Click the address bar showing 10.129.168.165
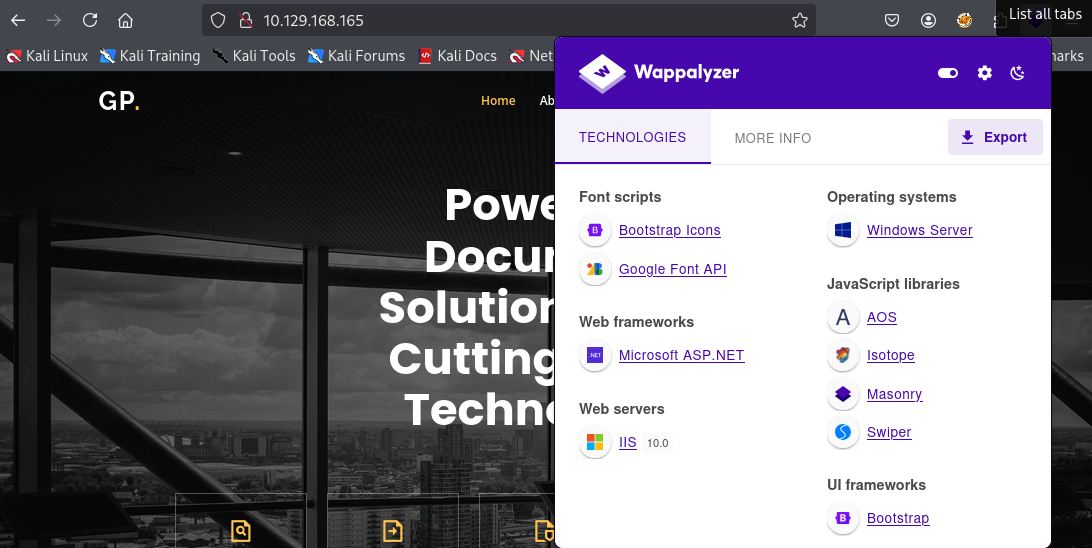The height and width of the screenshot is (548, 1092). (508, 20)
